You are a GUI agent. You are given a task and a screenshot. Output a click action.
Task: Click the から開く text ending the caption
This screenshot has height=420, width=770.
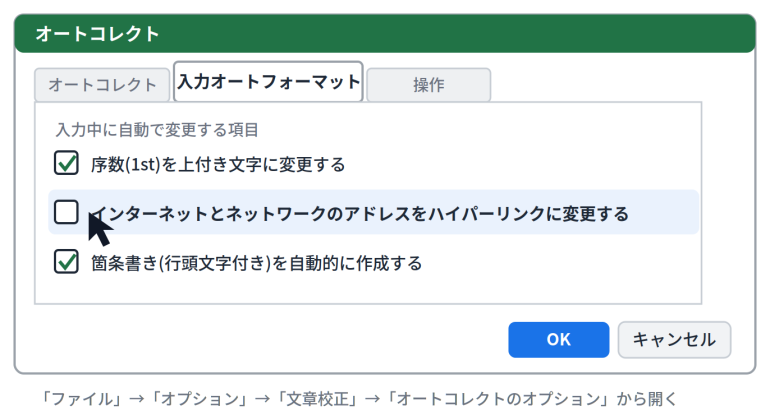(647, 399)
